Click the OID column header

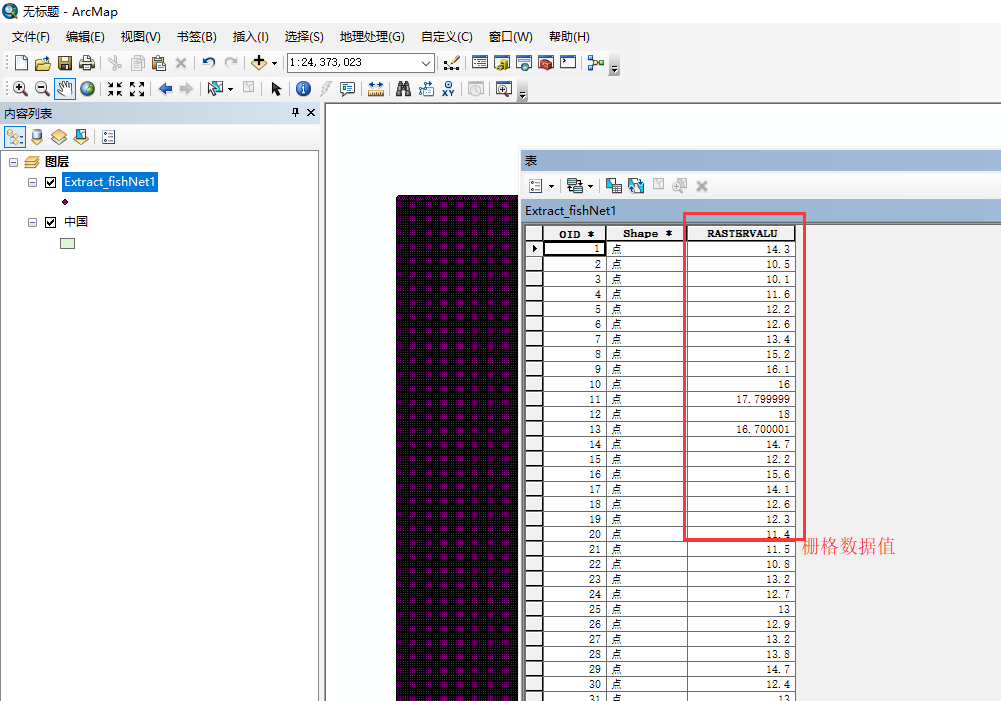pyautogui.click(x=575, y=234)
